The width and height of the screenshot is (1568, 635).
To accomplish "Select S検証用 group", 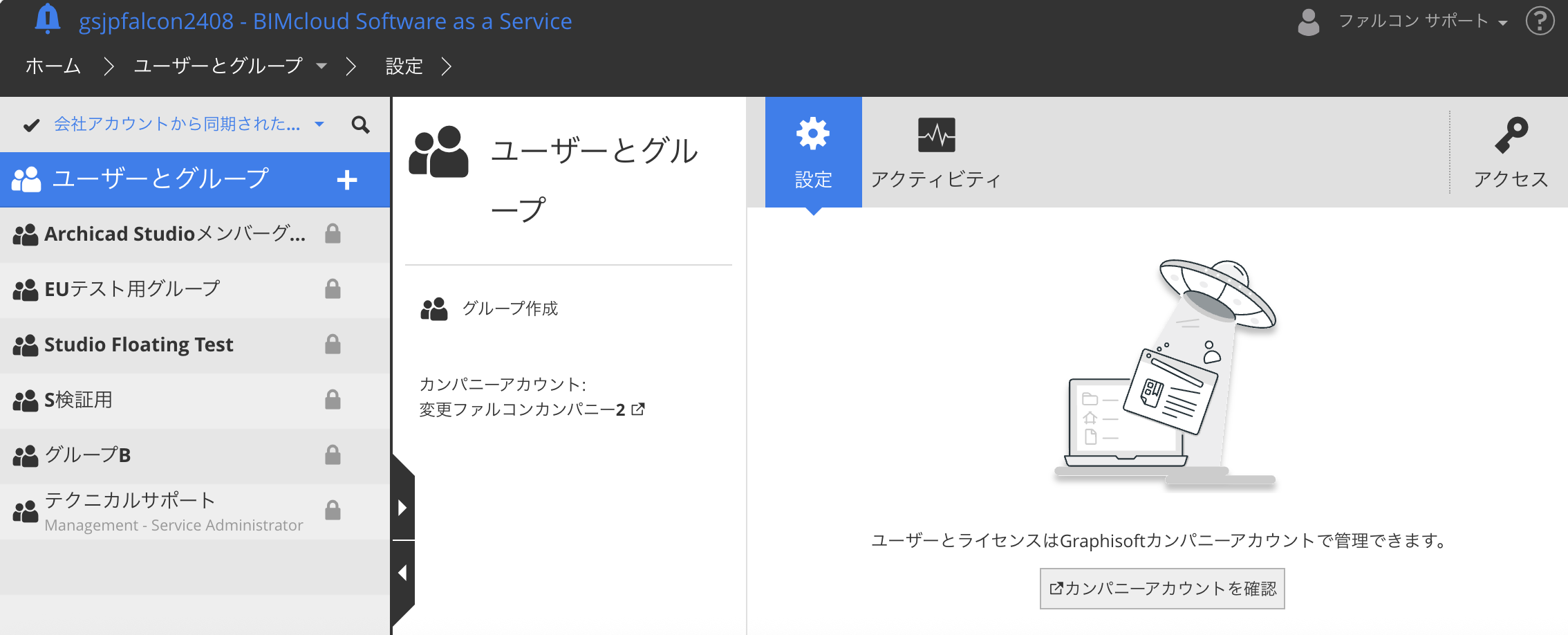I will pyautogui.click(x=195, y=401).
